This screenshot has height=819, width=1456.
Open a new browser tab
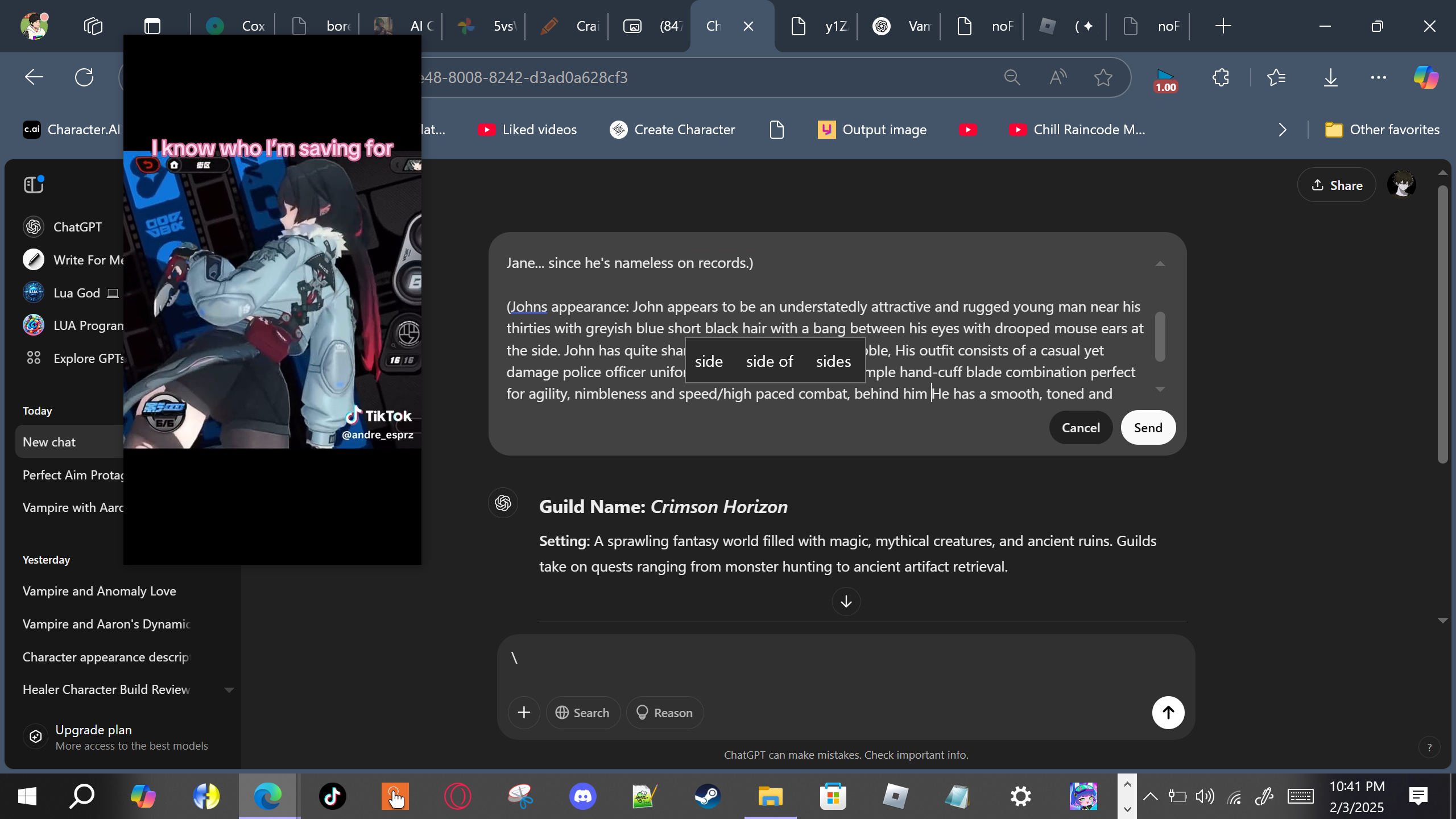(x=1223, y=26)
